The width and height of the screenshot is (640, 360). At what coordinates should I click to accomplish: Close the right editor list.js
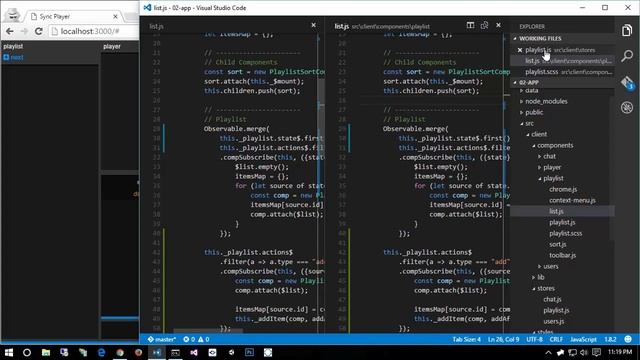click(498, 25)
